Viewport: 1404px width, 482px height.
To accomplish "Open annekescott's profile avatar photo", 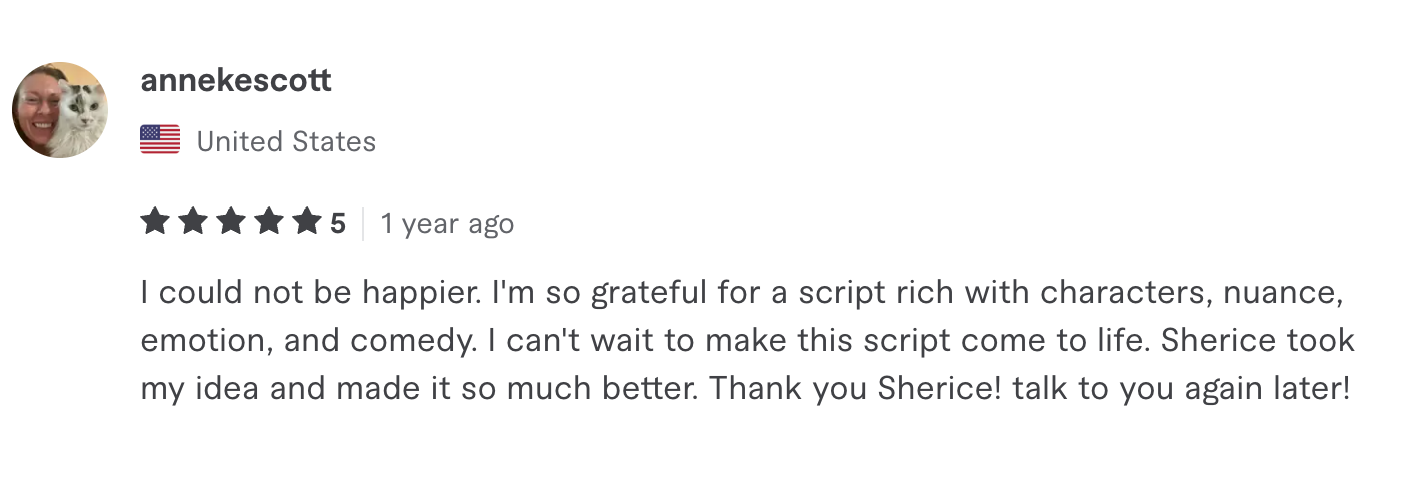I will [60, 109].
